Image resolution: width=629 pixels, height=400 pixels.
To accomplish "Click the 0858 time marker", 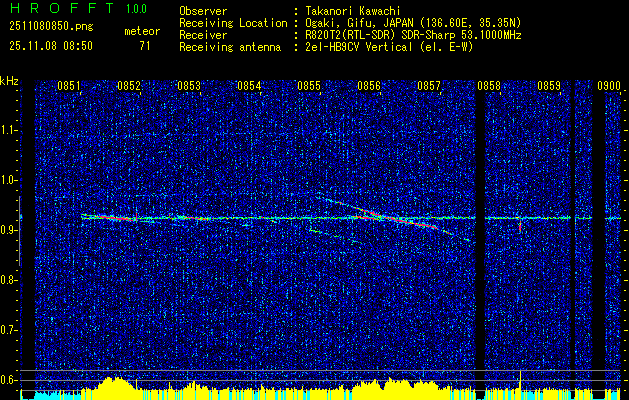I will tap(489, 86).
